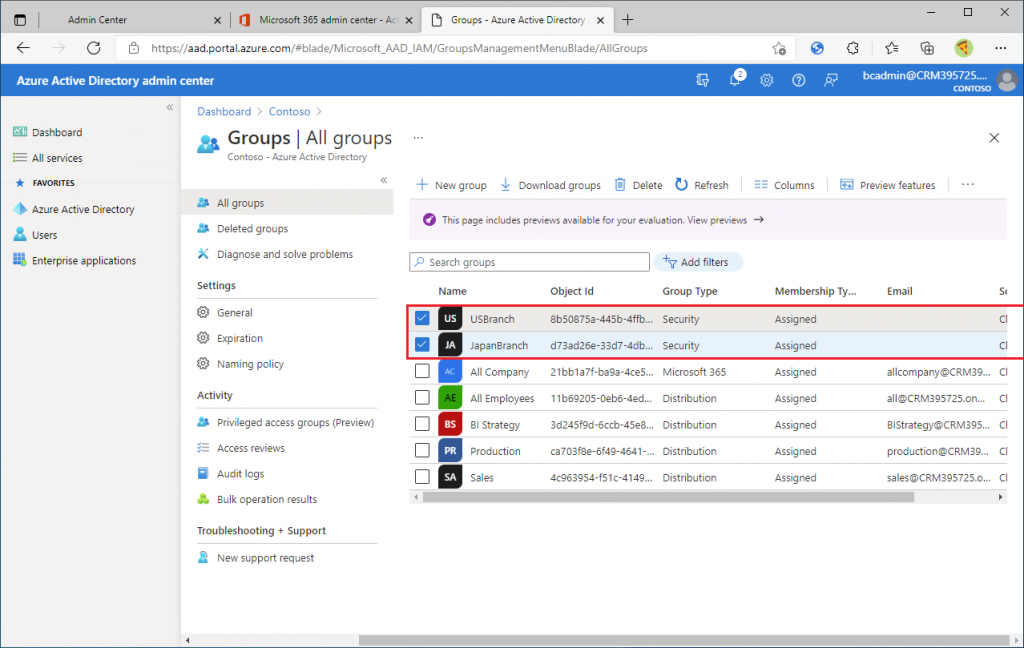The height and width of the screenshot is (648, 1024).
Task: Check the BI Strategy group checkbox
Action: point(422,424)
